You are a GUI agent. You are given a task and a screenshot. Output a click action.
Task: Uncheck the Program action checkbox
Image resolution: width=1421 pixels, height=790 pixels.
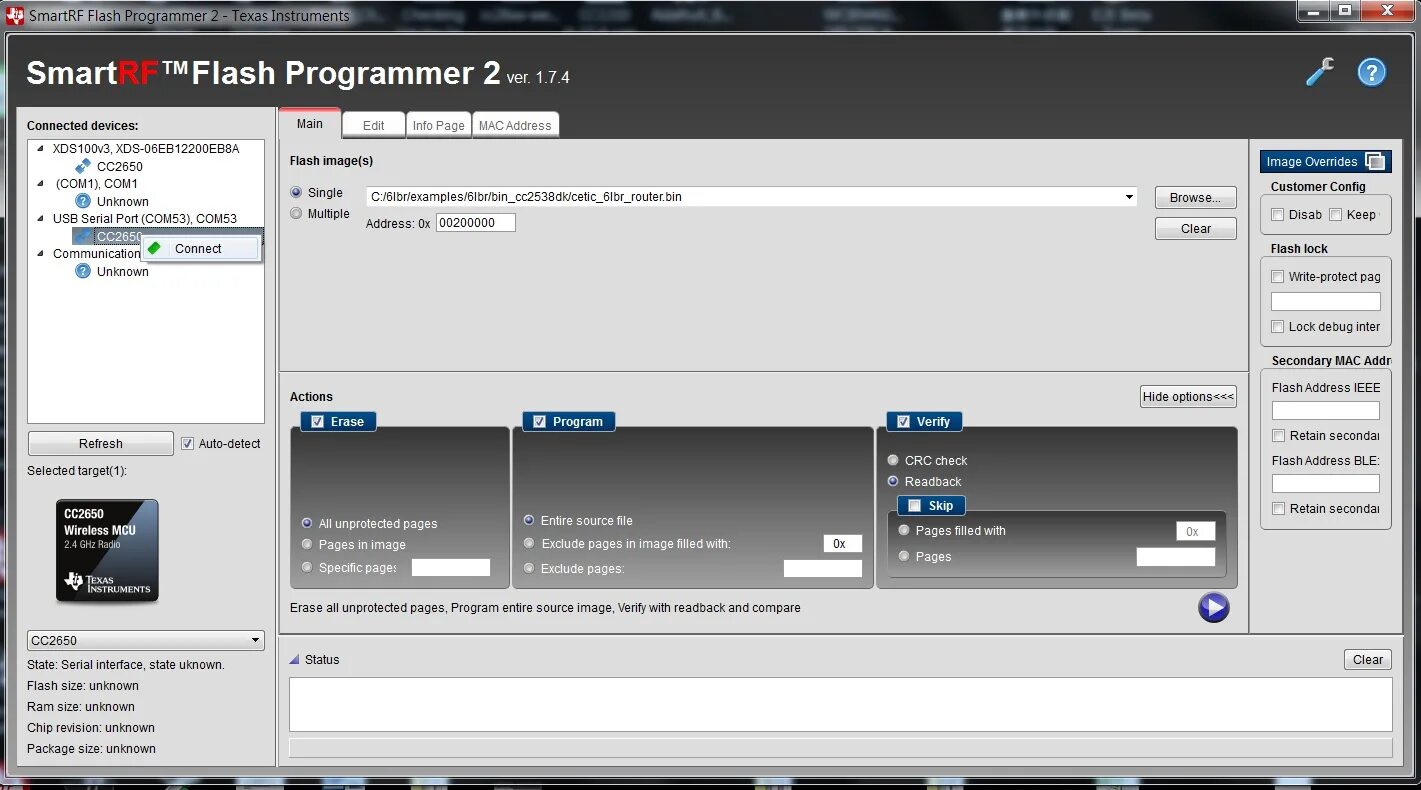[x=540, y=421]
